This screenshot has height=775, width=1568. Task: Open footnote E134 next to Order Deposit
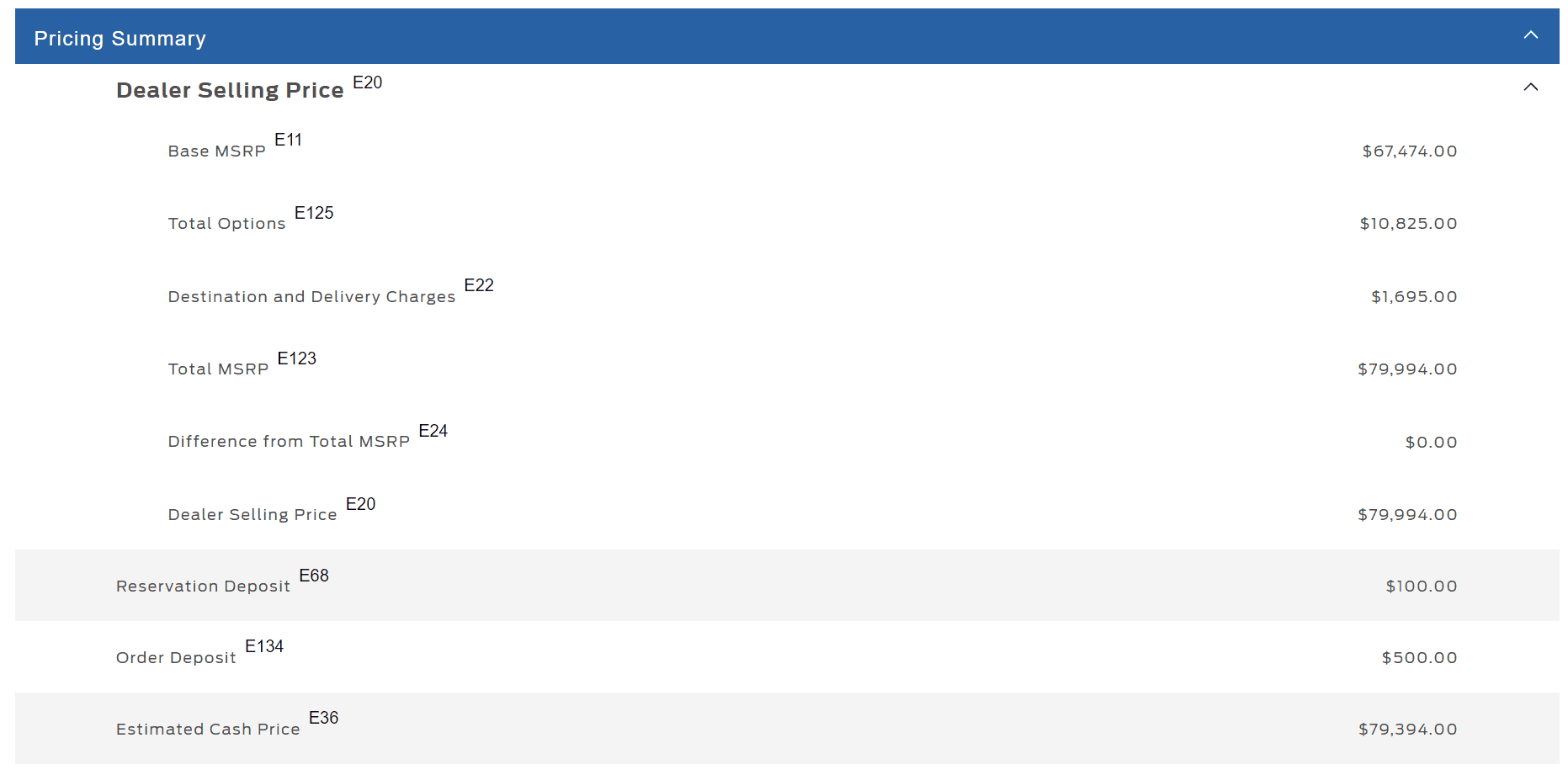tap(264, 646)
